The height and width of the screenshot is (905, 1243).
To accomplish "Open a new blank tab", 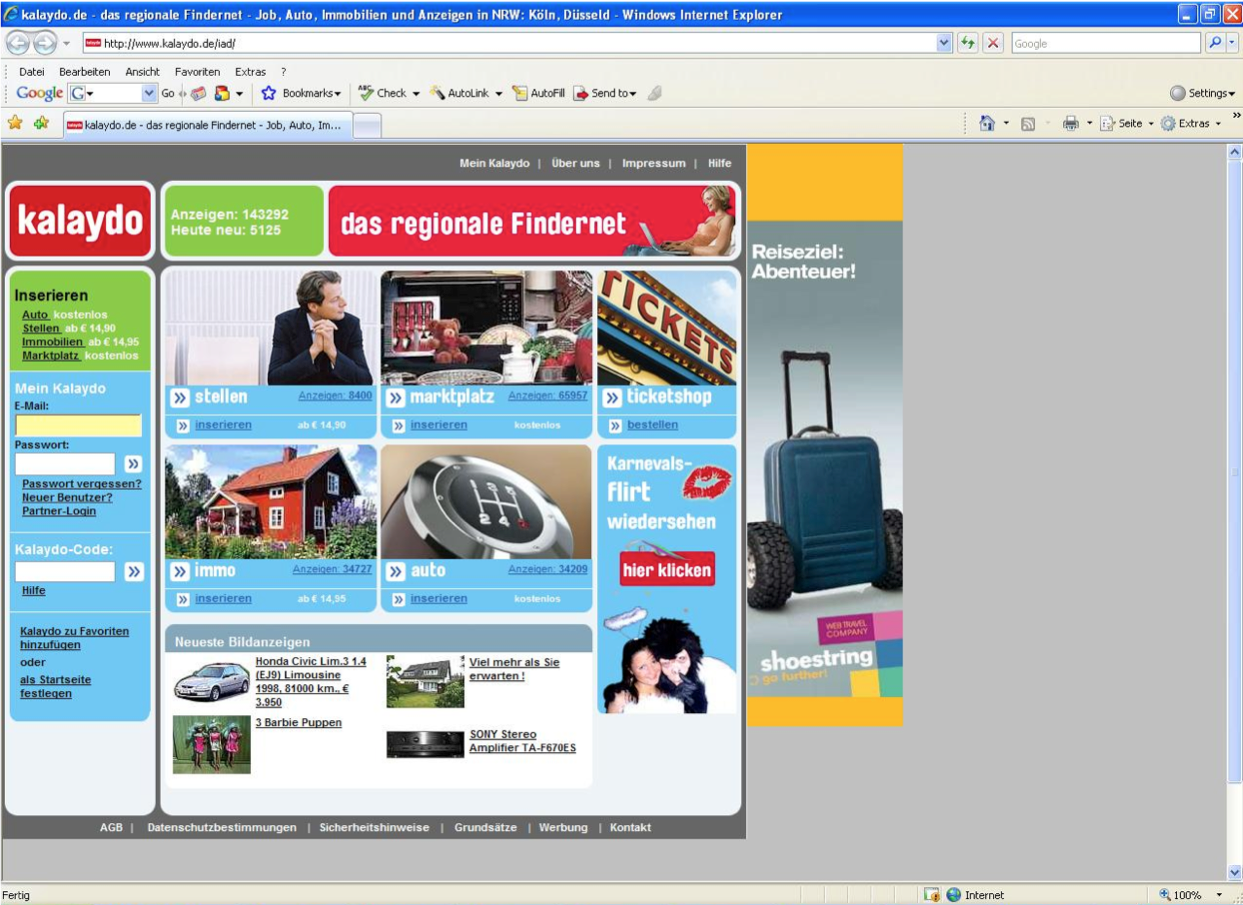I will click(367, 125).
